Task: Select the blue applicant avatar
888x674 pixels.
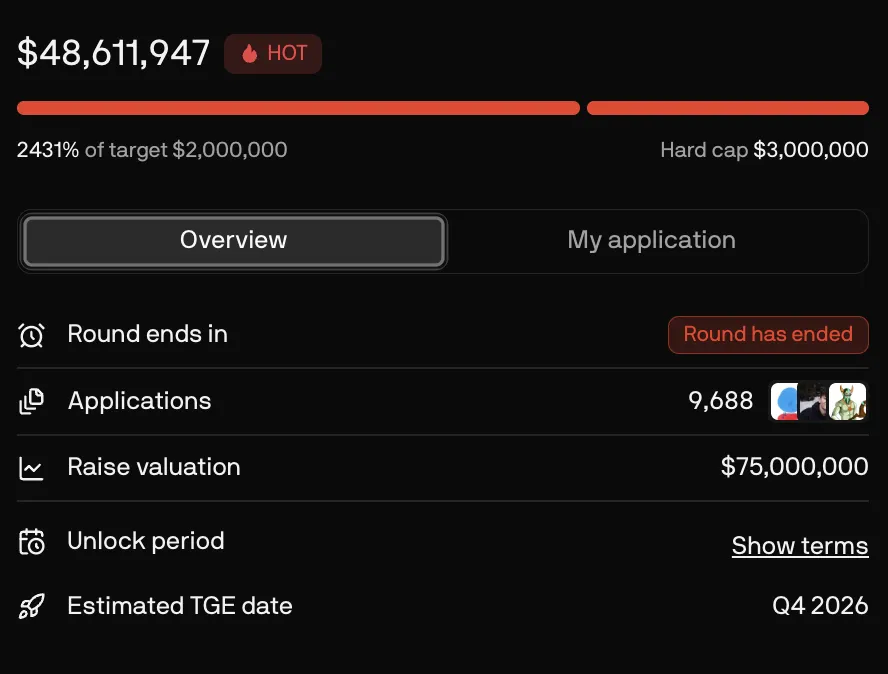Action: click(x=784, y=401)
